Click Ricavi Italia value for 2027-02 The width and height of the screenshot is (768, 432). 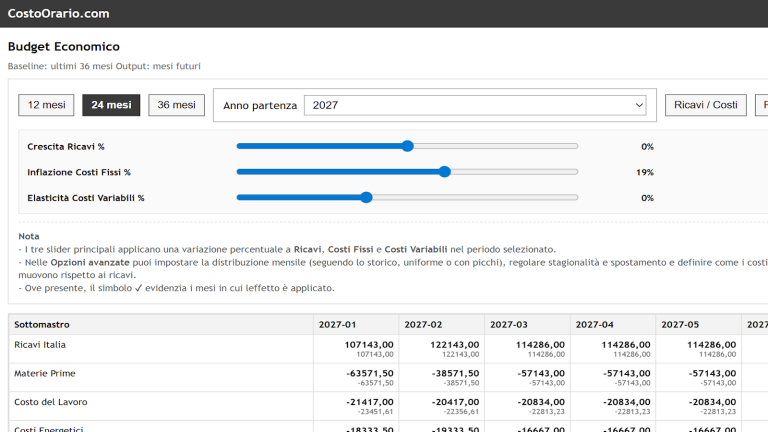coord(455,345)
